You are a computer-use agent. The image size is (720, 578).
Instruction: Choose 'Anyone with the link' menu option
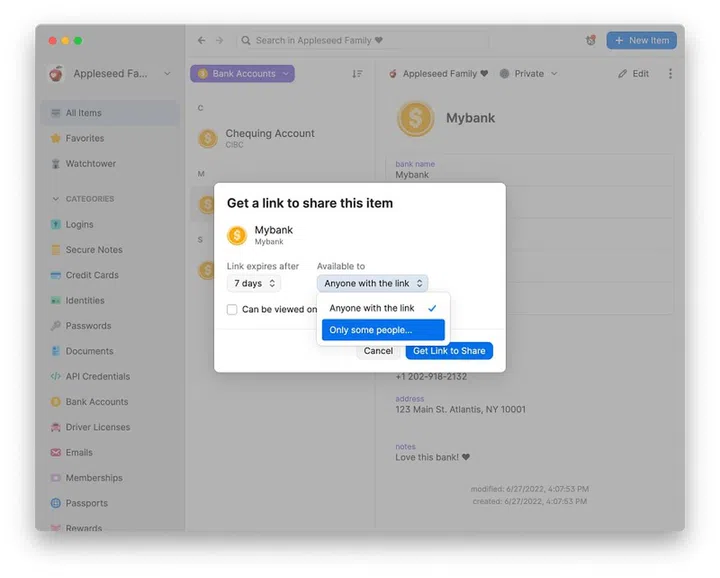click(x=383, y=308)
